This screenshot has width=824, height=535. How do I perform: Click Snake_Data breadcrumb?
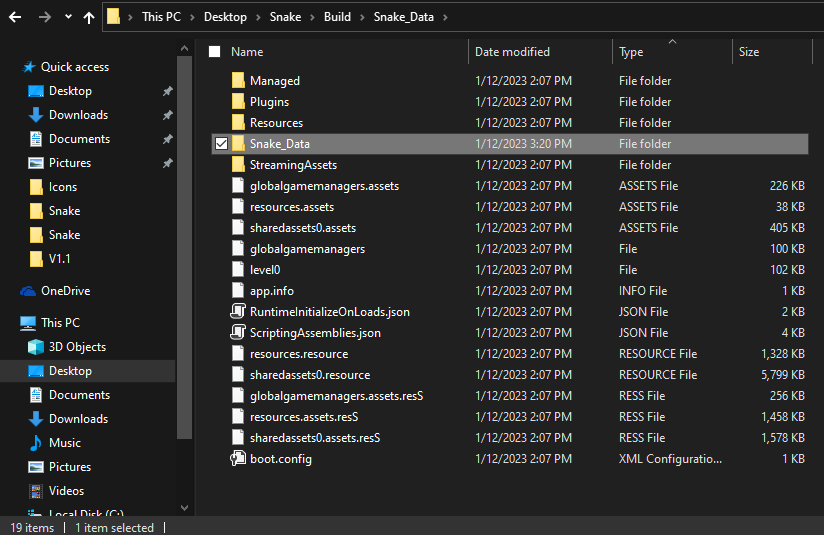click(x=404, y=17)
